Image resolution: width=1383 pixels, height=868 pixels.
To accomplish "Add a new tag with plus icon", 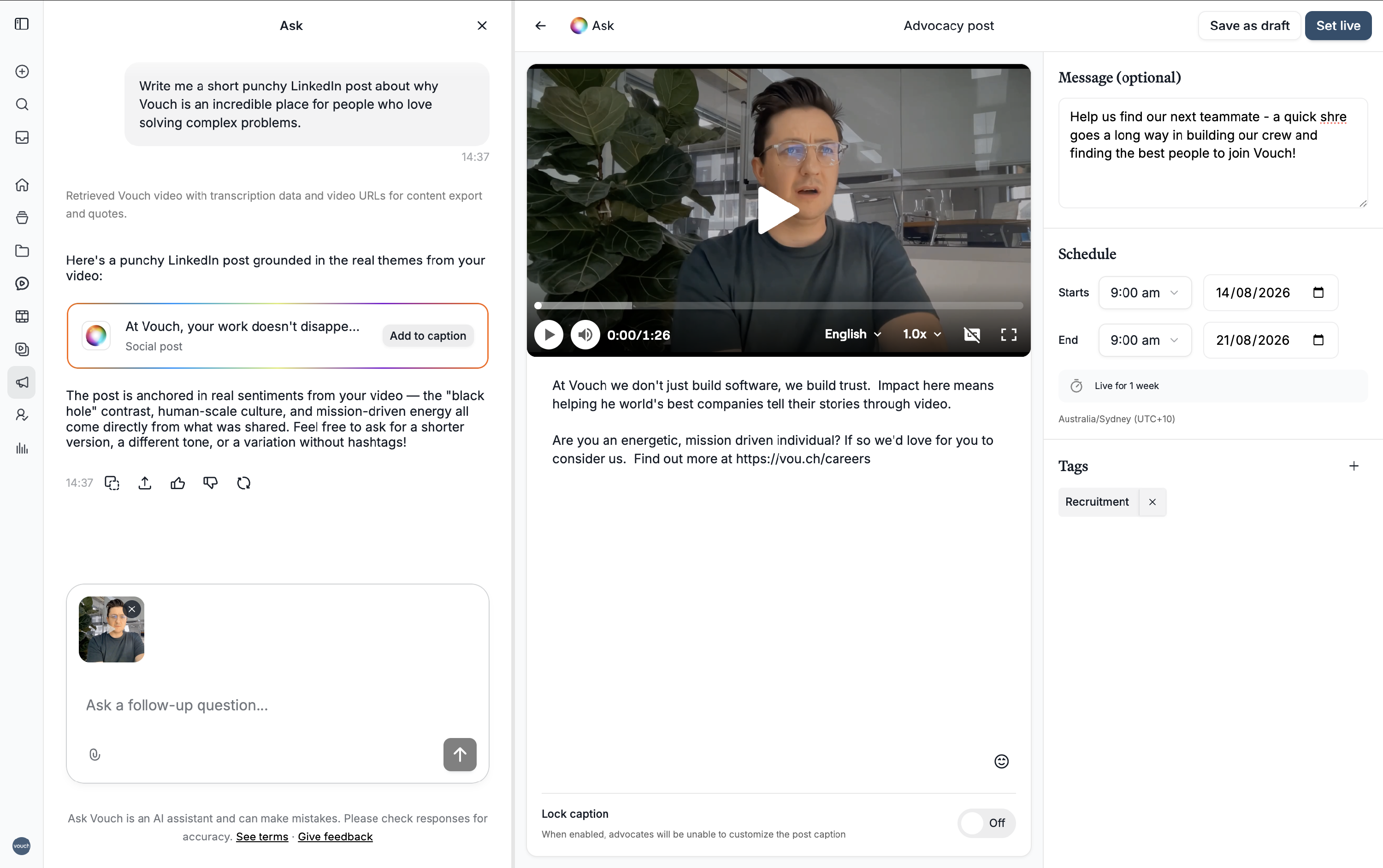I will 1353,466.
